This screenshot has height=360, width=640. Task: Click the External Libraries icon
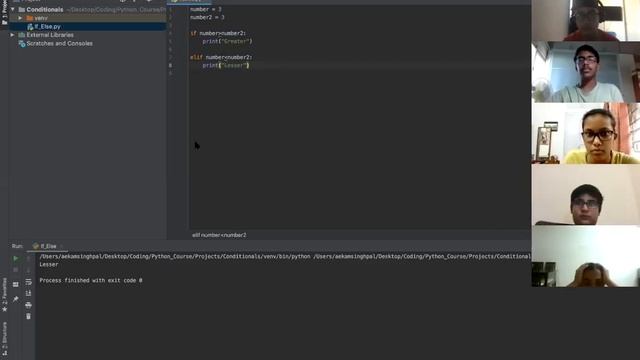coord(22,35)
